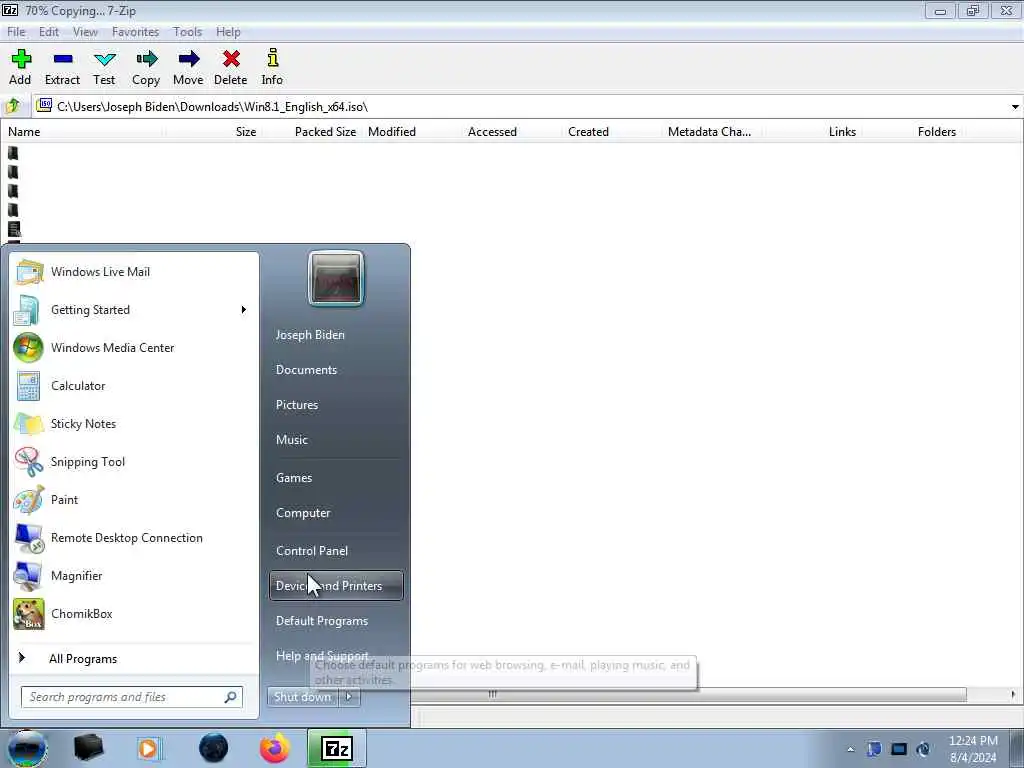Click the Search programs and files box

click(x=132, y=697)
